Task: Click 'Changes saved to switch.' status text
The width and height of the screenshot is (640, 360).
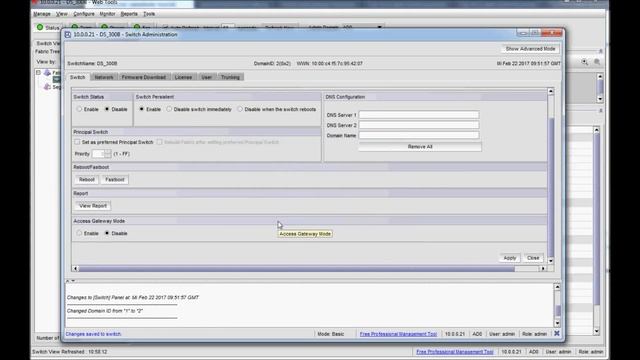Action: (93, 334)
